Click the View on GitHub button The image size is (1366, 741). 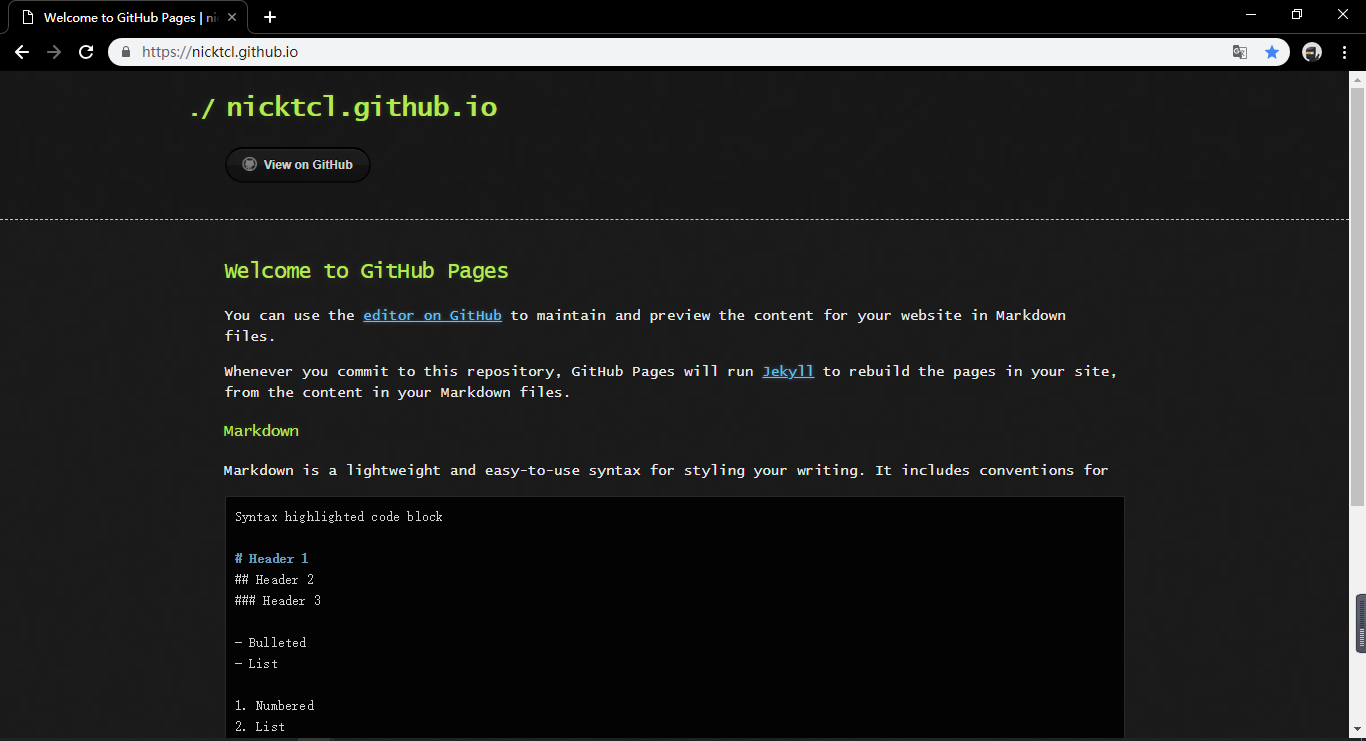(x=298, y=165)
